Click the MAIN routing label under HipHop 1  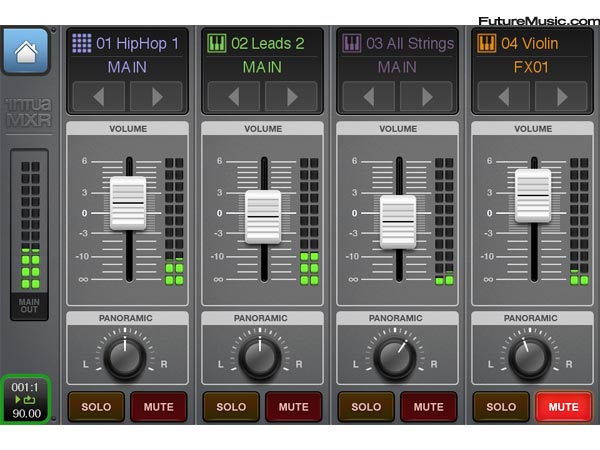127,67
